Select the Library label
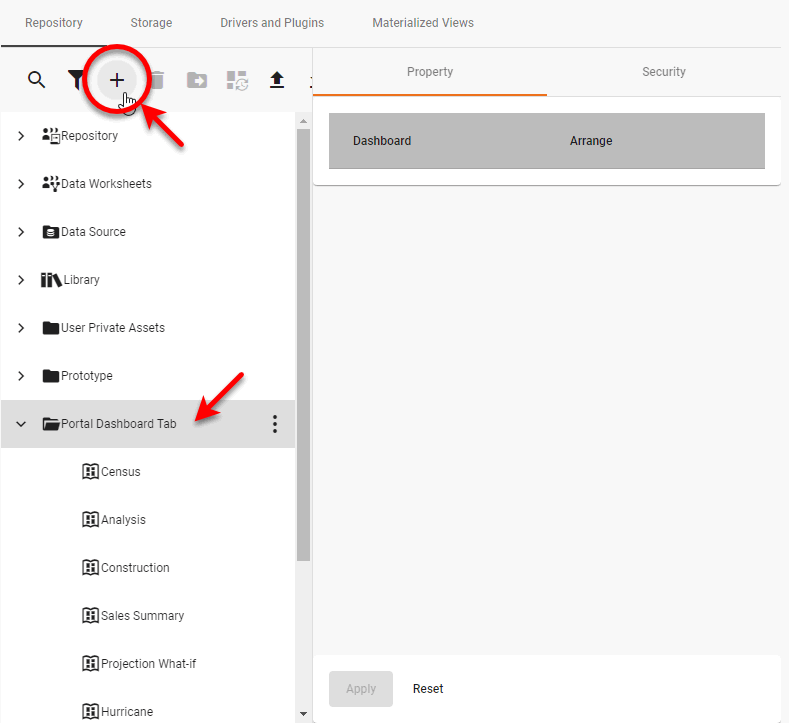 pyautogui.click(x=82, y=280)
